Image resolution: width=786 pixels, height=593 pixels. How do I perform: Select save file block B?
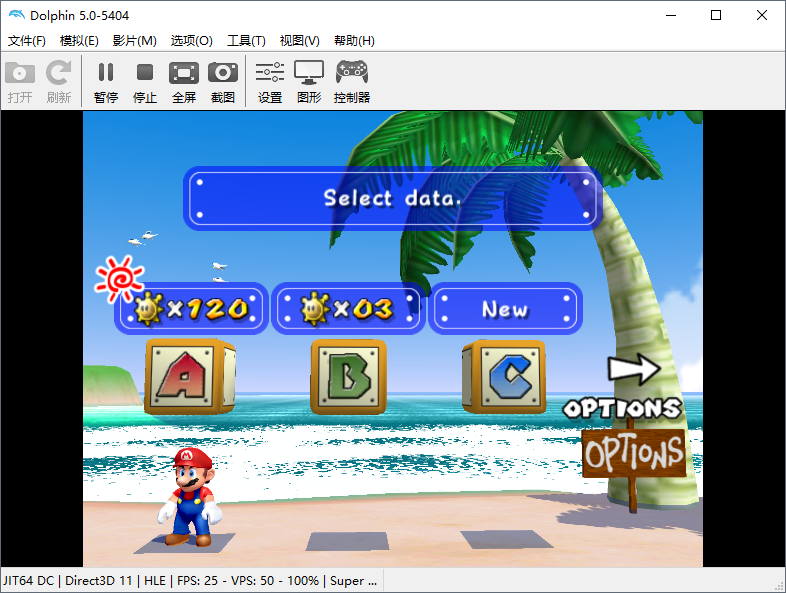[349, 377]
